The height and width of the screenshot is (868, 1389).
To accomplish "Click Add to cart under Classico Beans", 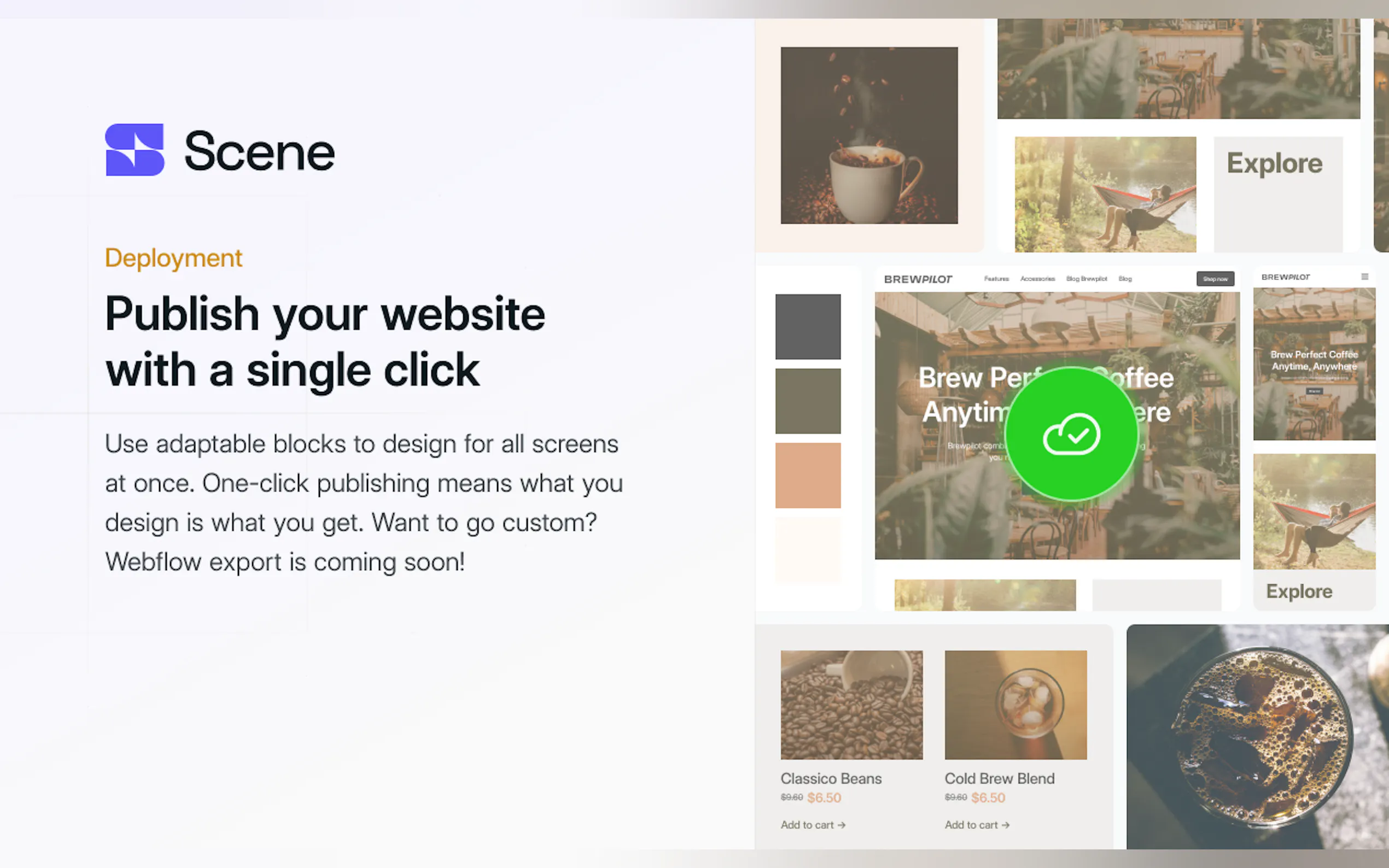I will [807, 825].
